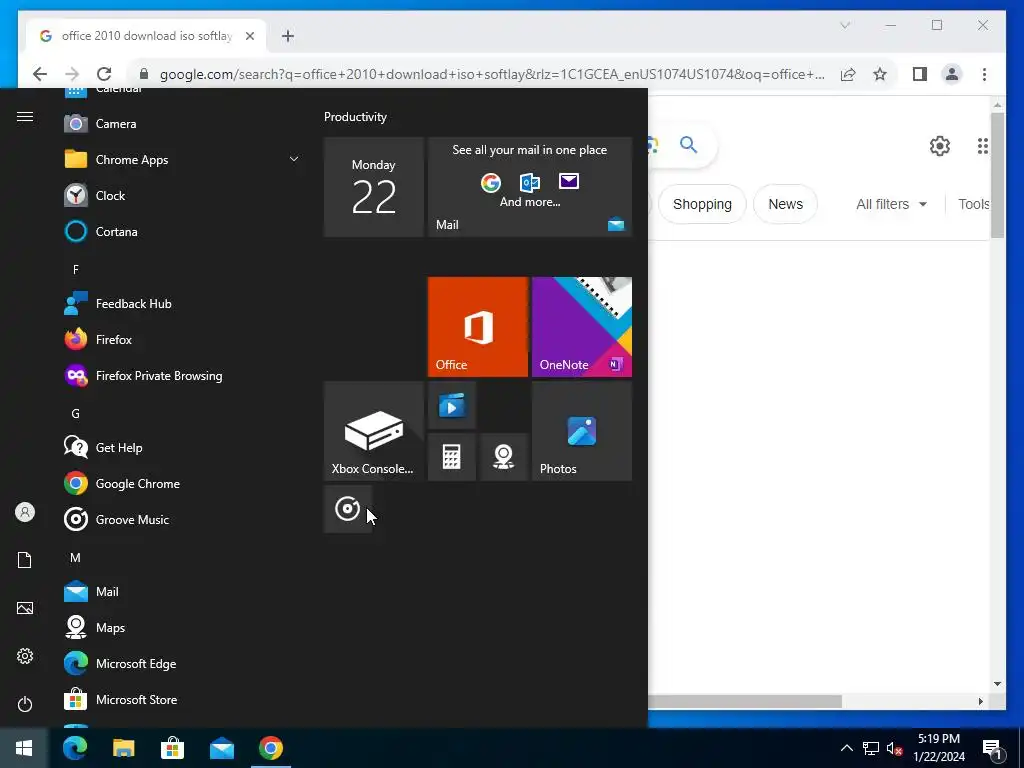The height and width of the screenshot is (768, 1024).
Task: Expand the Start menu hamburger button
Action: pyautogui.click(x=25, y=116)
